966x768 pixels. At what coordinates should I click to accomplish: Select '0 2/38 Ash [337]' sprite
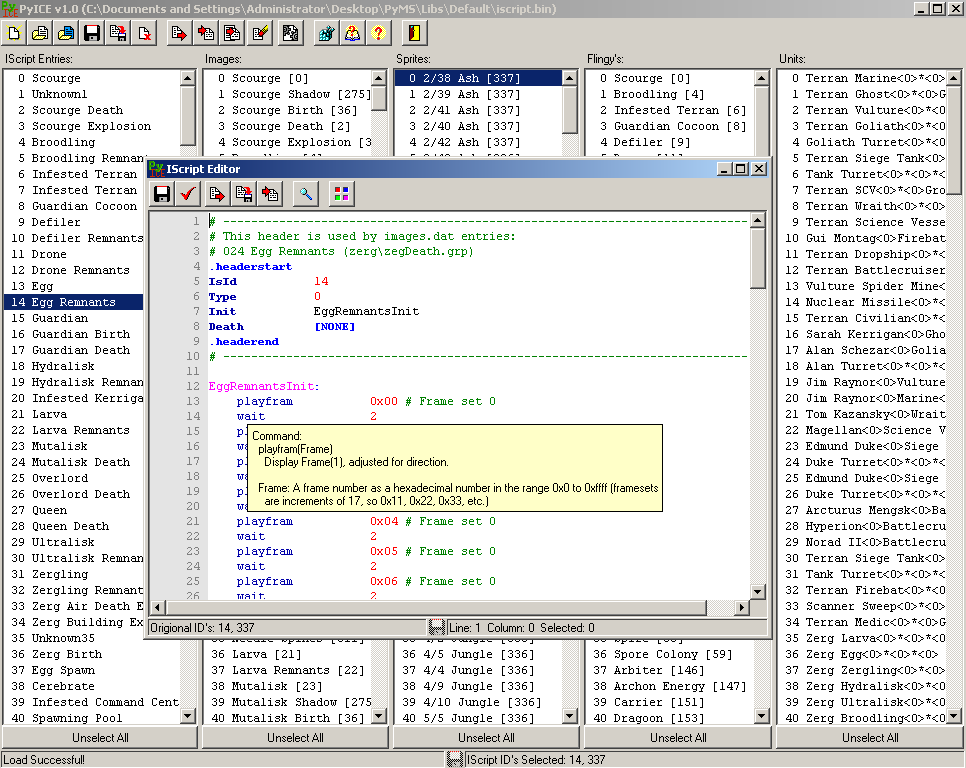[478, 78]
